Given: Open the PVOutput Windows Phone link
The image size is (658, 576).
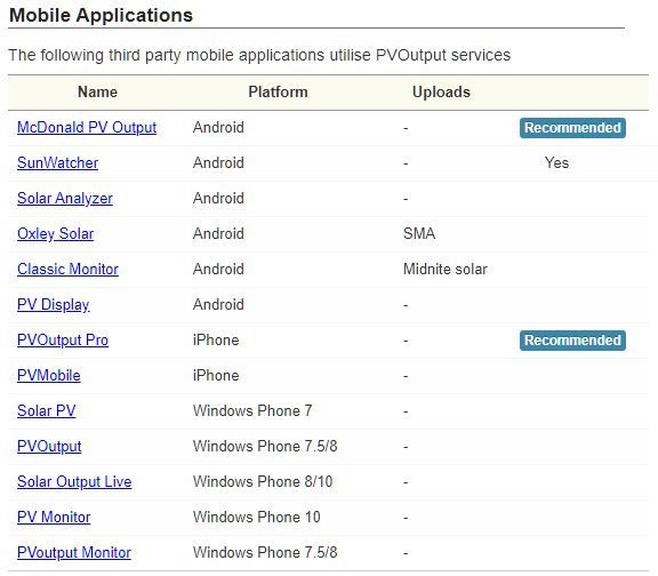Looking at the screenshot, I should tap(49, 446).
